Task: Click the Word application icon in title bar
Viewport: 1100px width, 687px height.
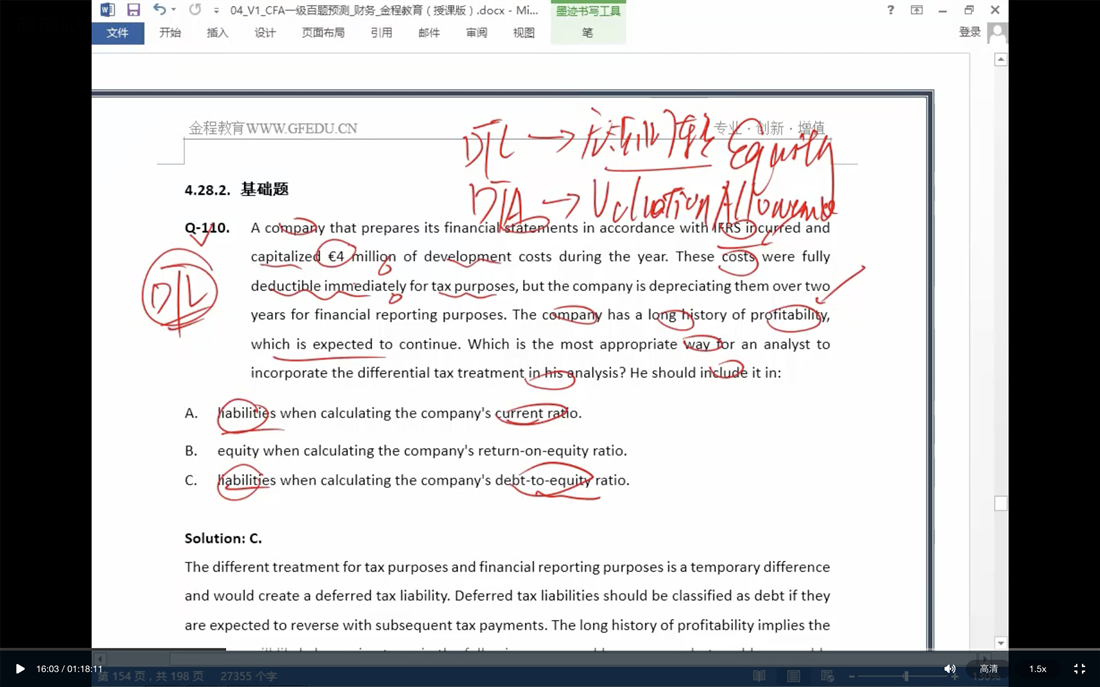Action: click(x=107, y=10)
